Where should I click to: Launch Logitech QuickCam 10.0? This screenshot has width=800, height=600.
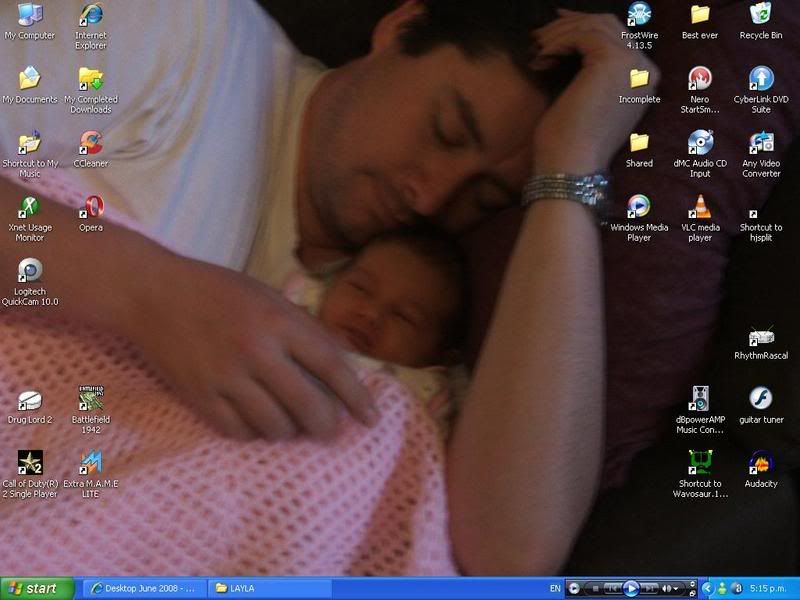point(30,271)
